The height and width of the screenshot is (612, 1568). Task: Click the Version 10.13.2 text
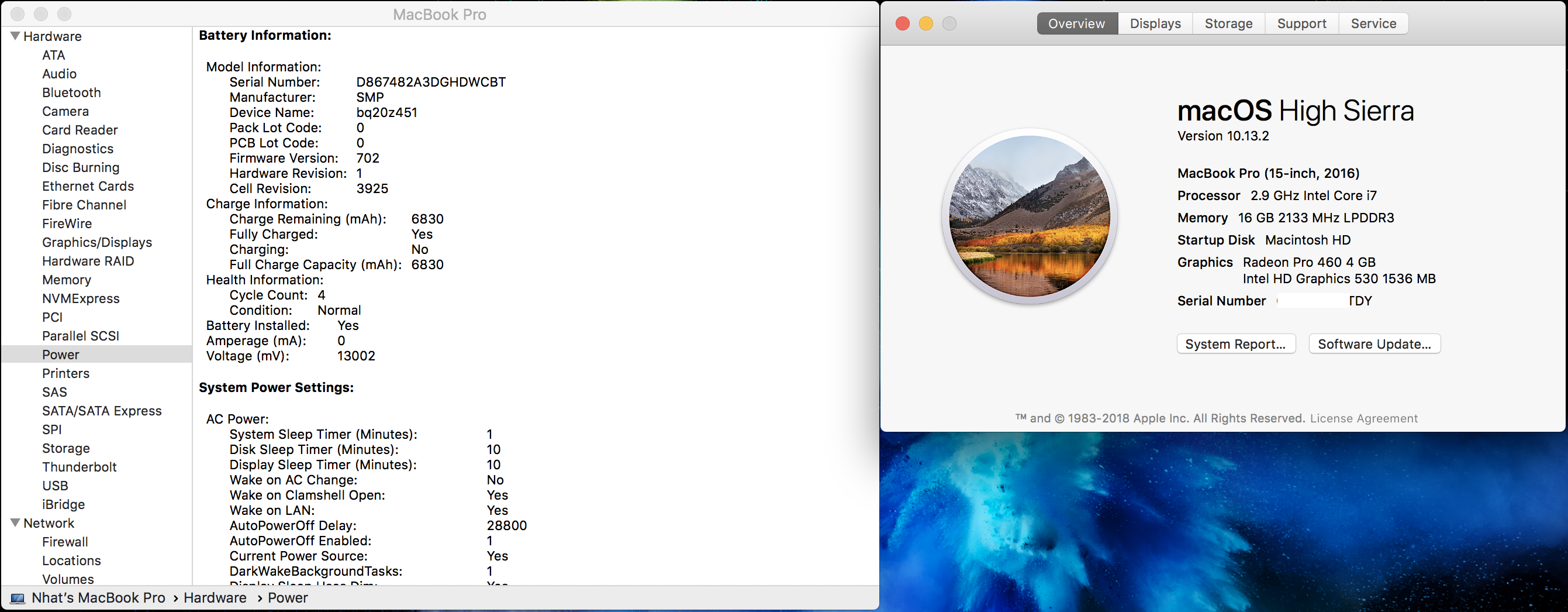click(x=1223, y=136)
